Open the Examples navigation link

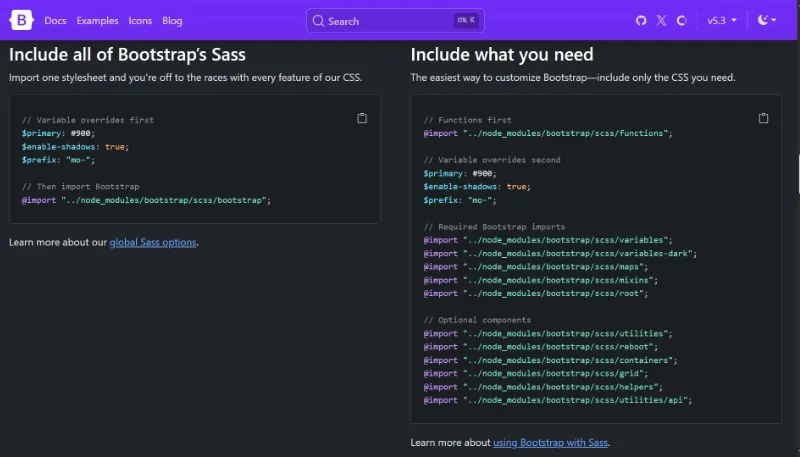pos(97,21)
